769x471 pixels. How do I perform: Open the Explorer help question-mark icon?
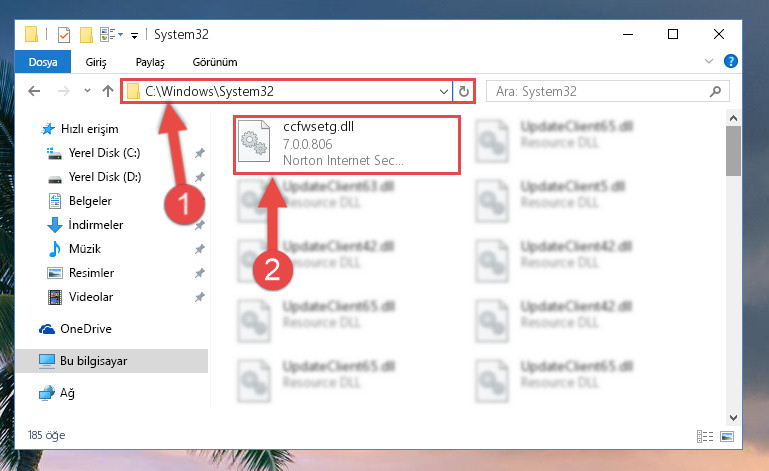(x=730, y=61)
